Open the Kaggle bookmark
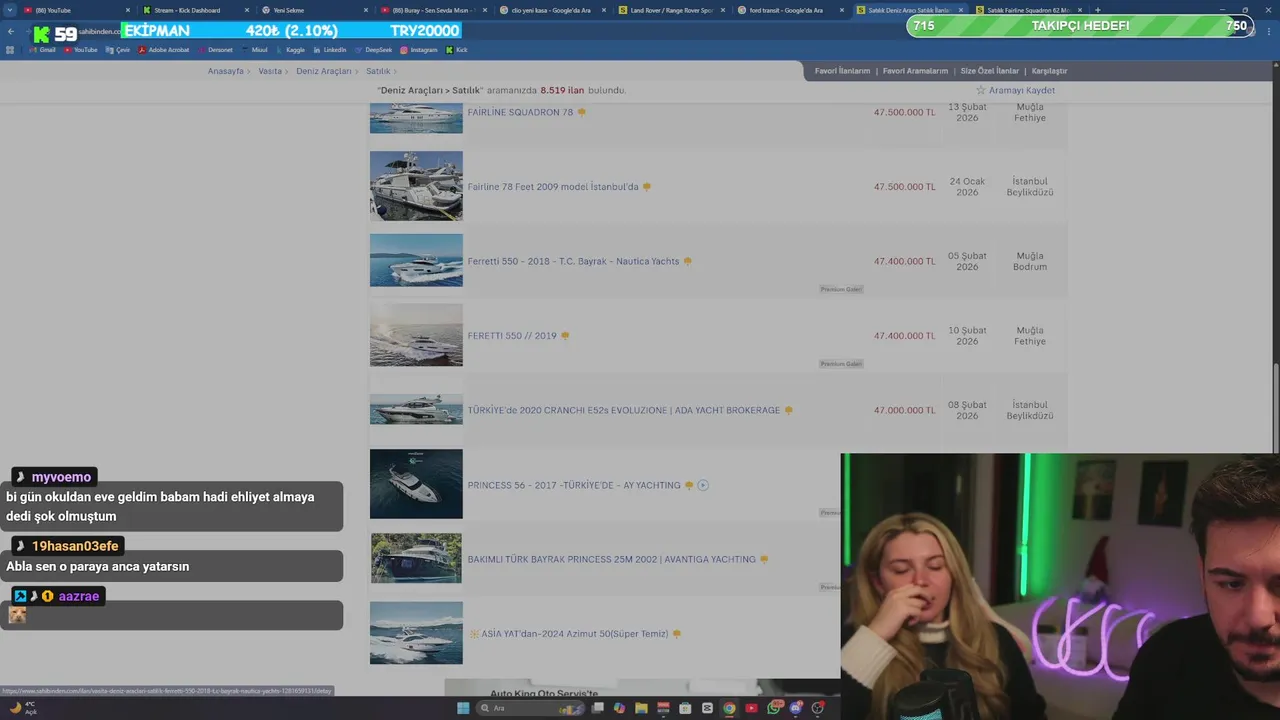 [290, 50]
